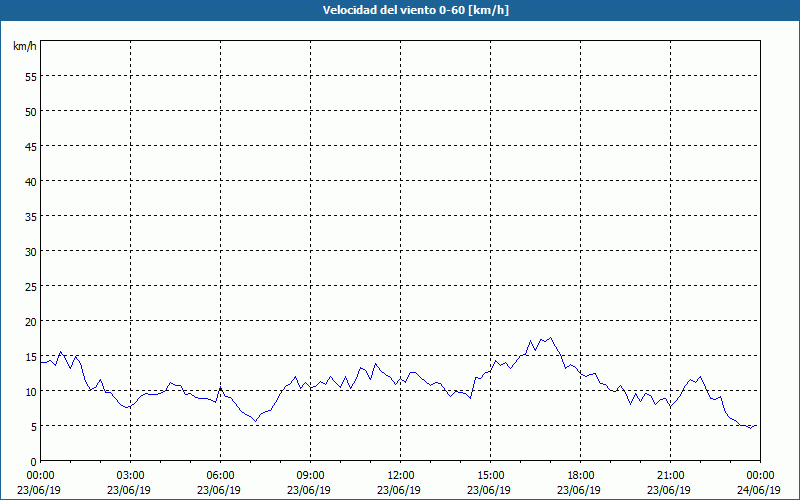Select the y-axis tick label "35"
800x500 pixels.
(x=30, y=217)
